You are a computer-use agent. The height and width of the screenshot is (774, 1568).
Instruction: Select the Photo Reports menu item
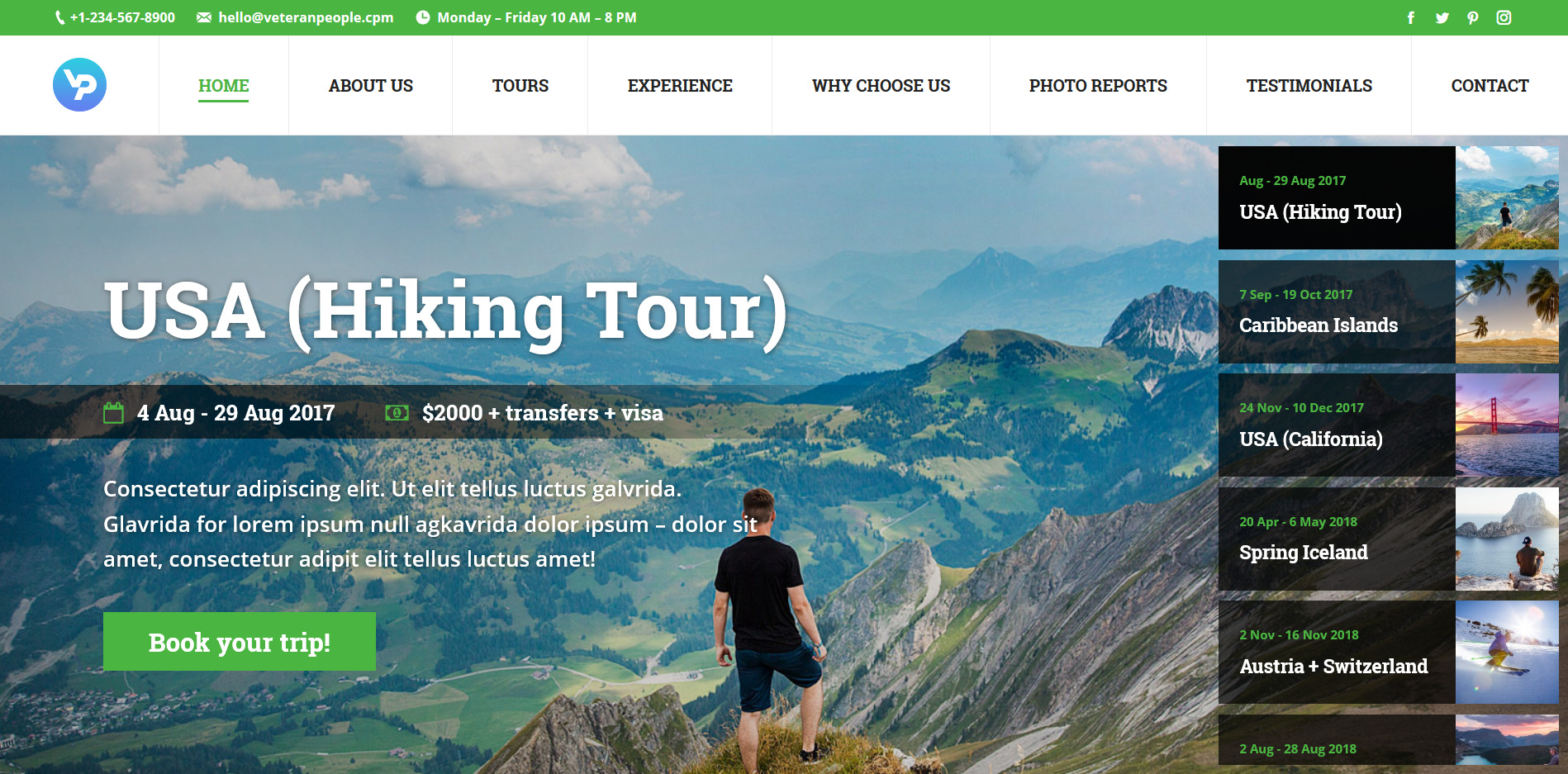click(x=1098, y=86)
